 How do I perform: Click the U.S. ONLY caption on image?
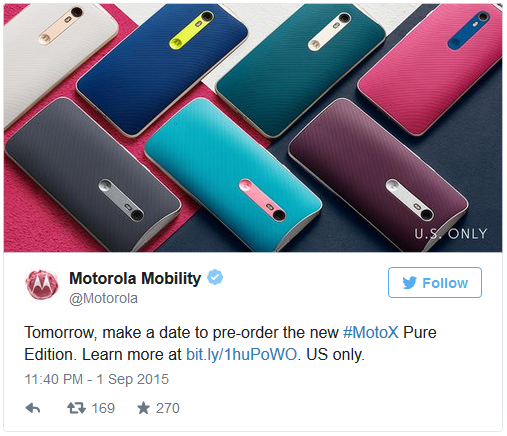pos(451,234)
